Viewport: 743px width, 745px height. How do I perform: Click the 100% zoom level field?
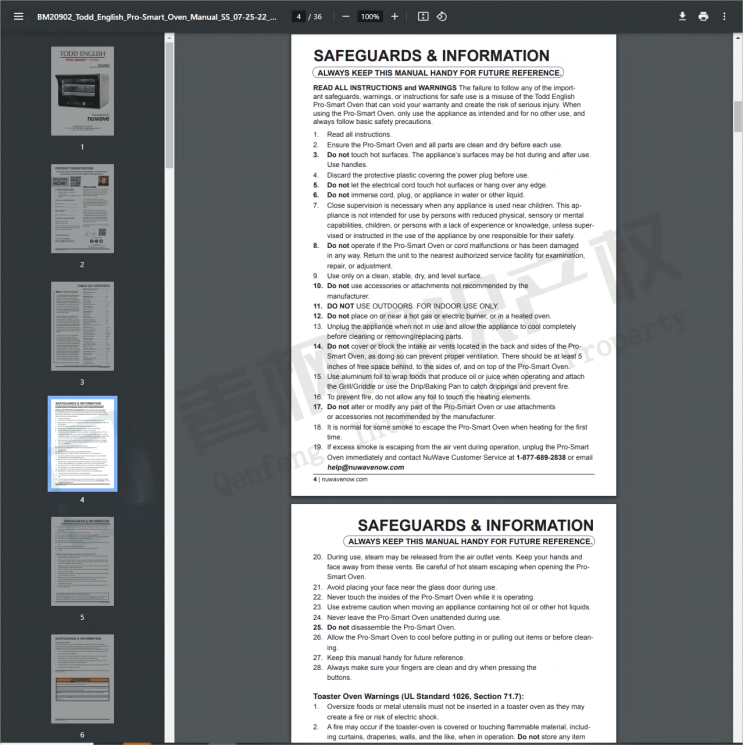point(370,17)
